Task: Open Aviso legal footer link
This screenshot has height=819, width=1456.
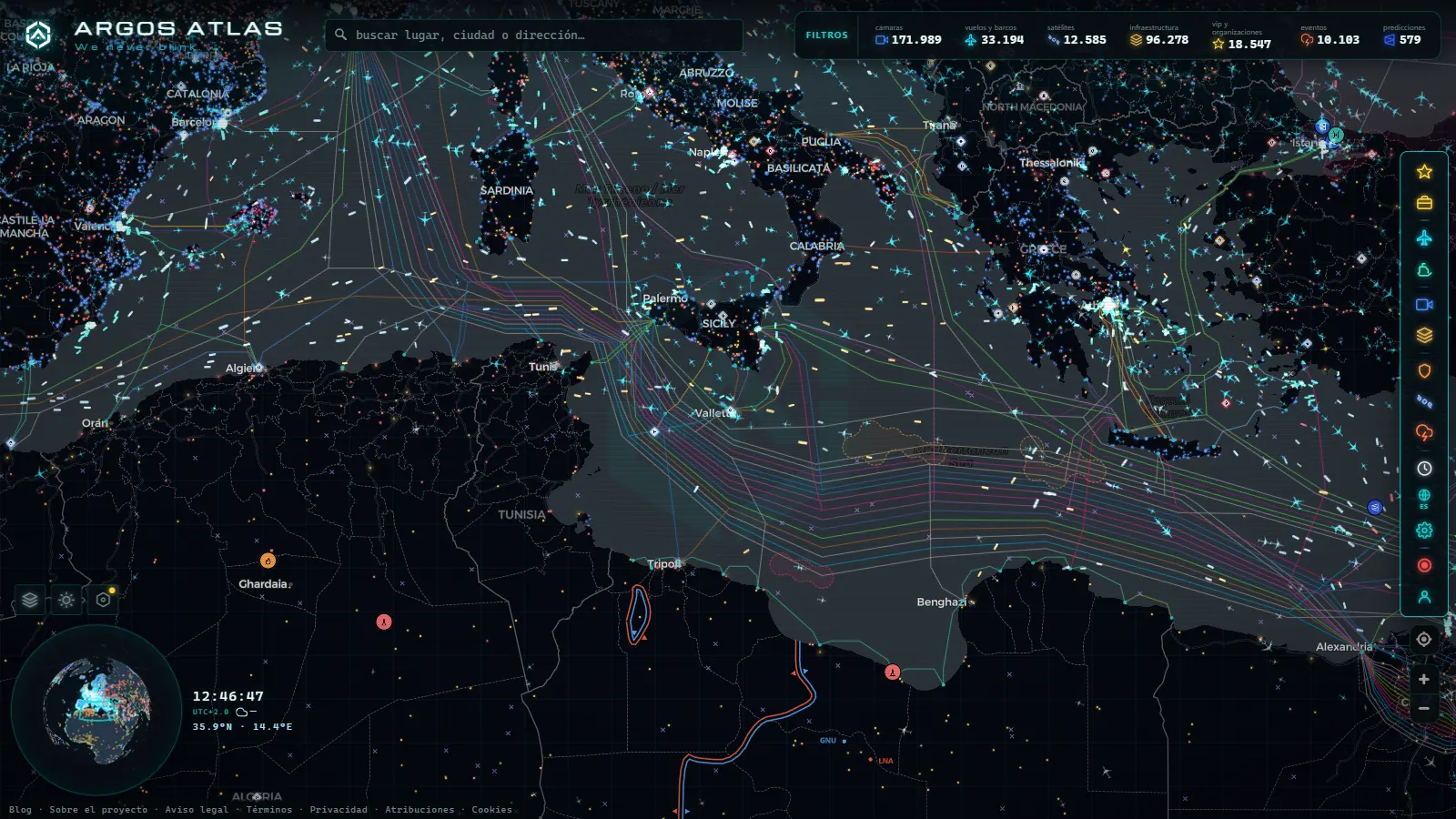Action: [197, 810]
